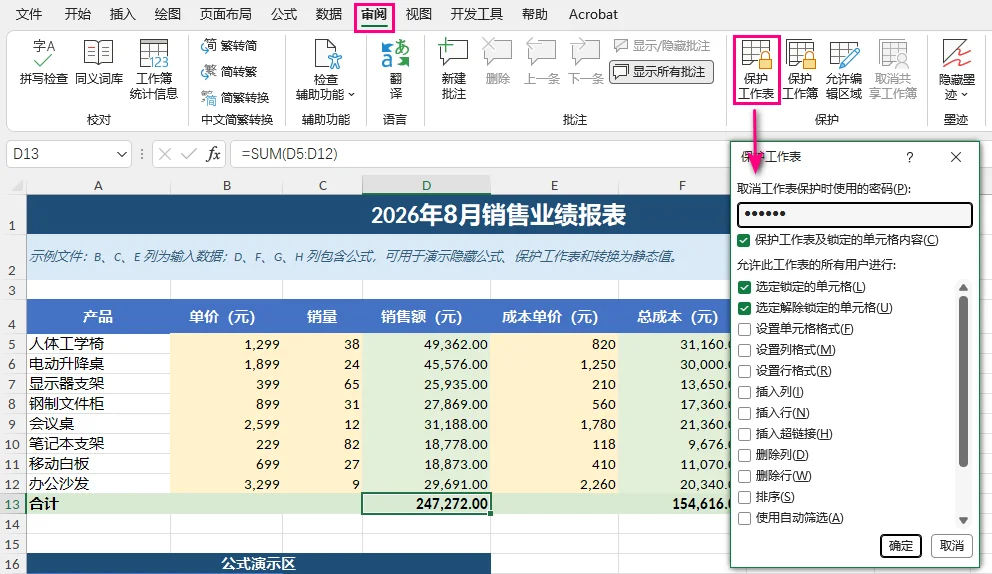Enable 设置单元格格式 permission
The image size is (992, 574).
coord(745,329)
